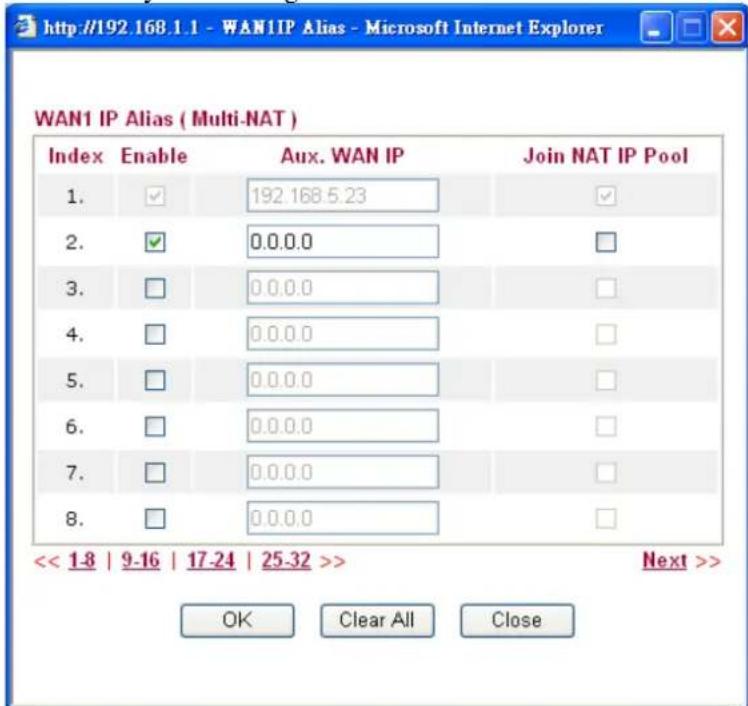Tick Join NAT IP Pool for index 2

pyautogui.click(x=606, y=242)
